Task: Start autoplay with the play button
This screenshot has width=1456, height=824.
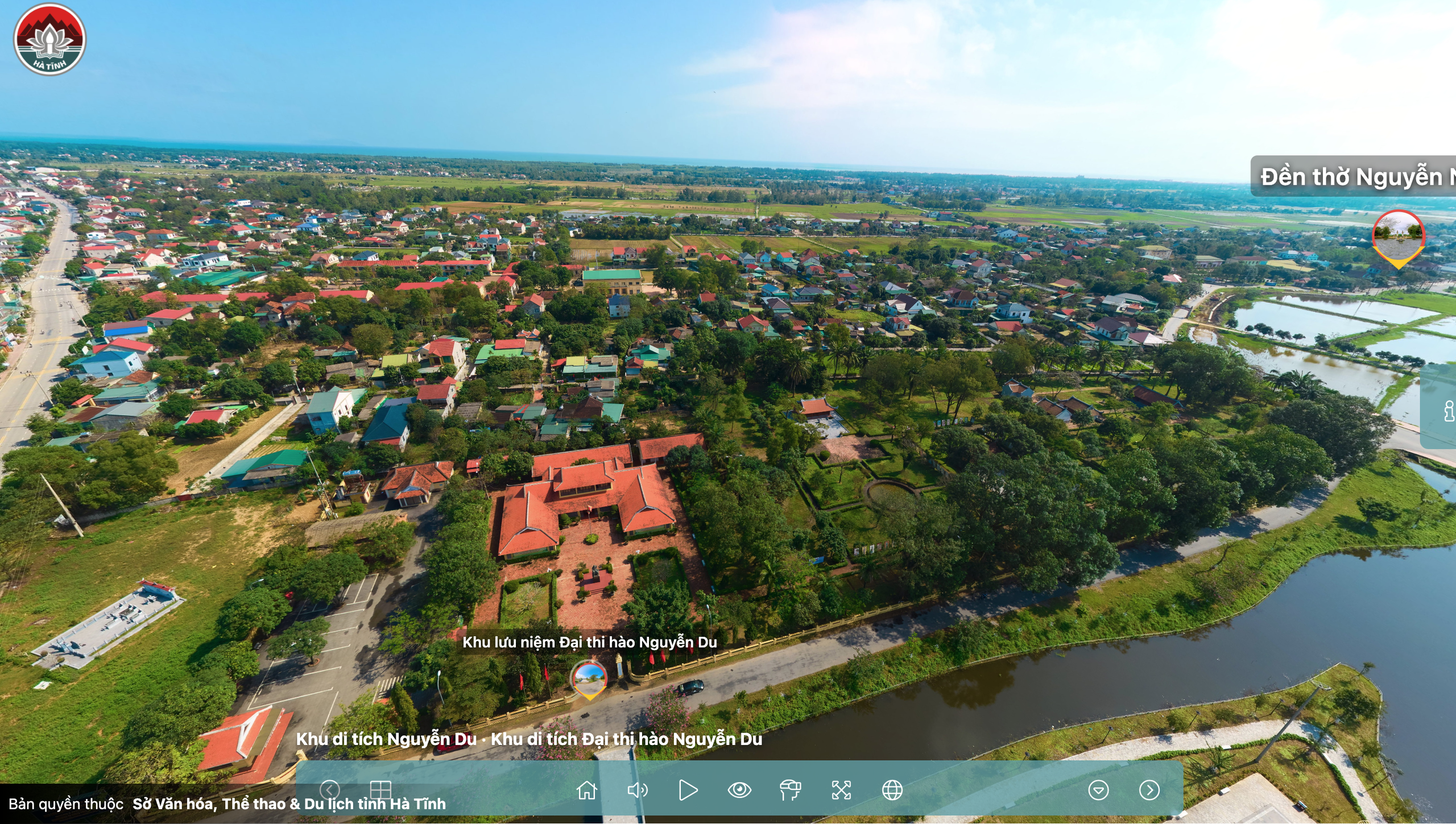Action: tap(688, 790)
